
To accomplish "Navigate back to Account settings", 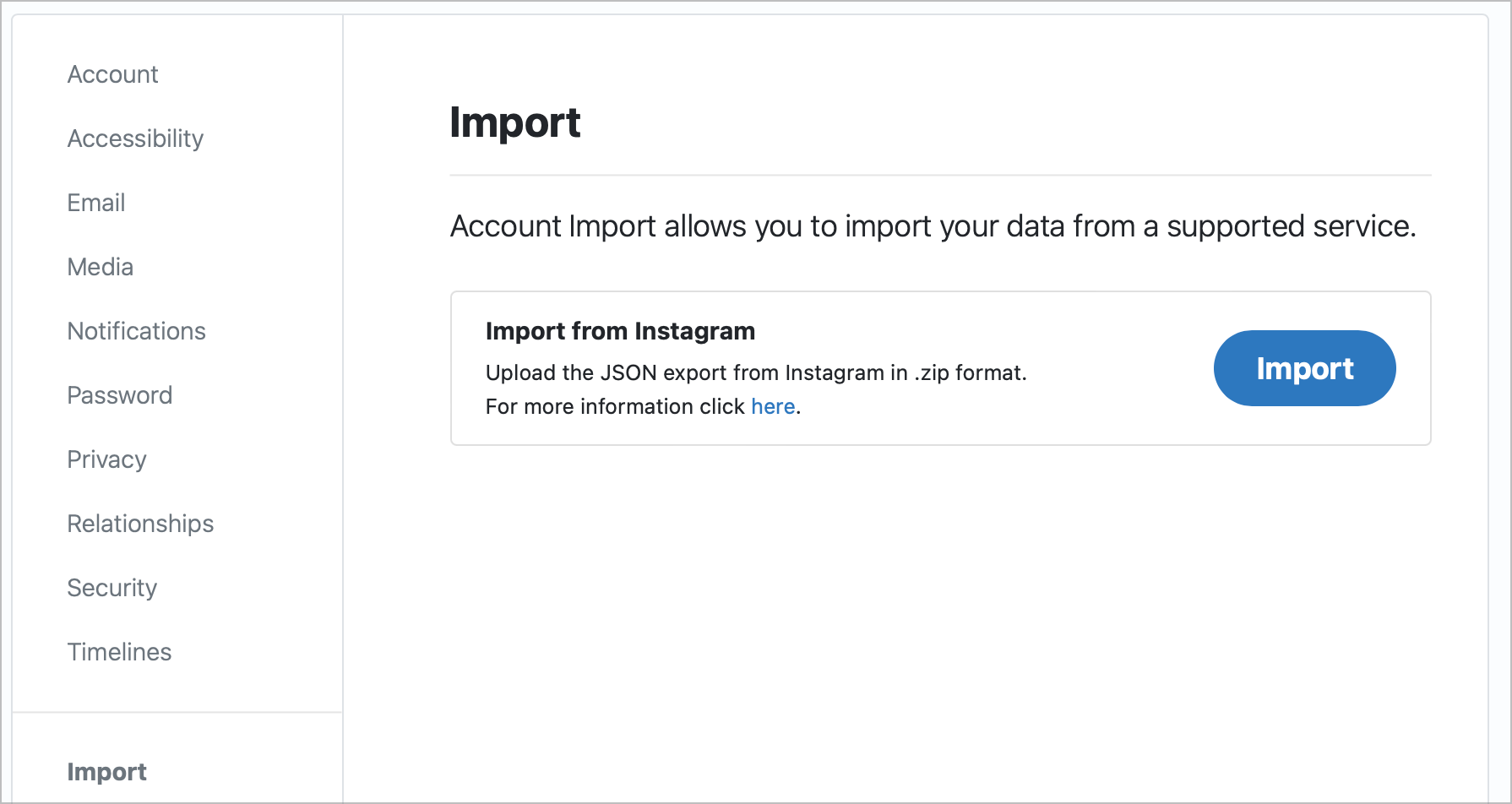I will [112, 74].
